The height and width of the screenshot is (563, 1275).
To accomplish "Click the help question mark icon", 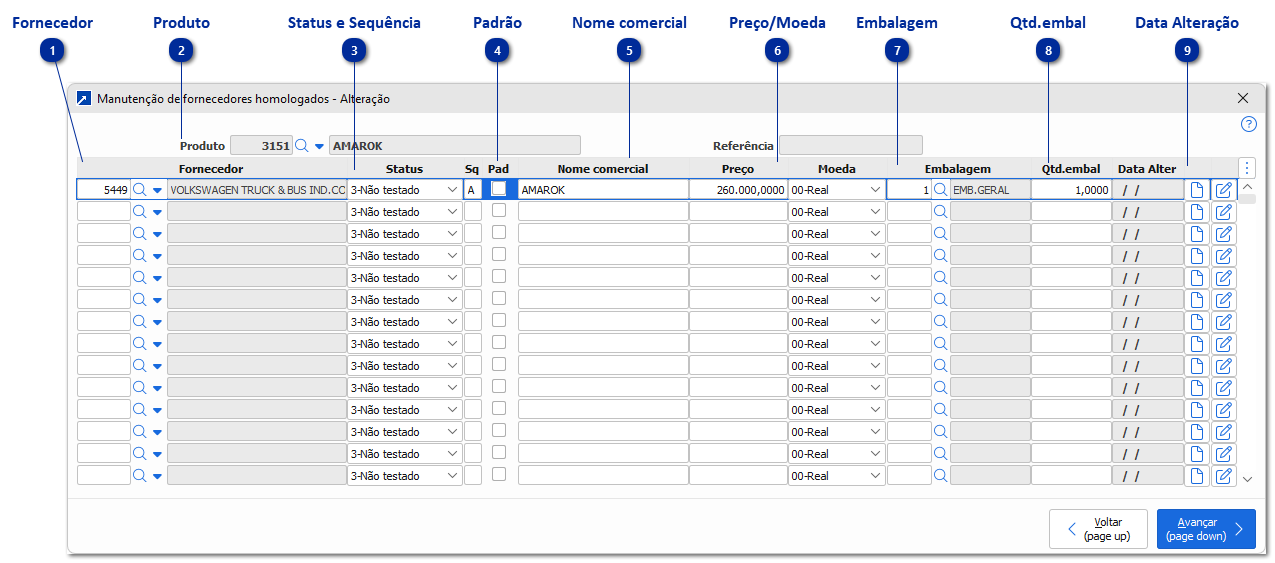I will click(x=1248, y=125).
